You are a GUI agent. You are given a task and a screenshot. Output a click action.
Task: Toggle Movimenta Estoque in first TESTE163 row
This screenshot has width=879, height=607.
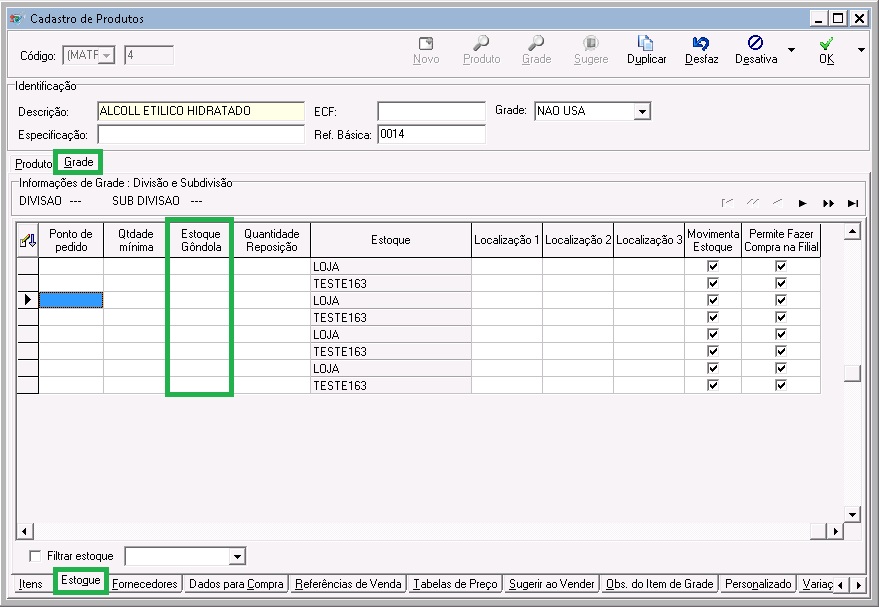(713, 283)
